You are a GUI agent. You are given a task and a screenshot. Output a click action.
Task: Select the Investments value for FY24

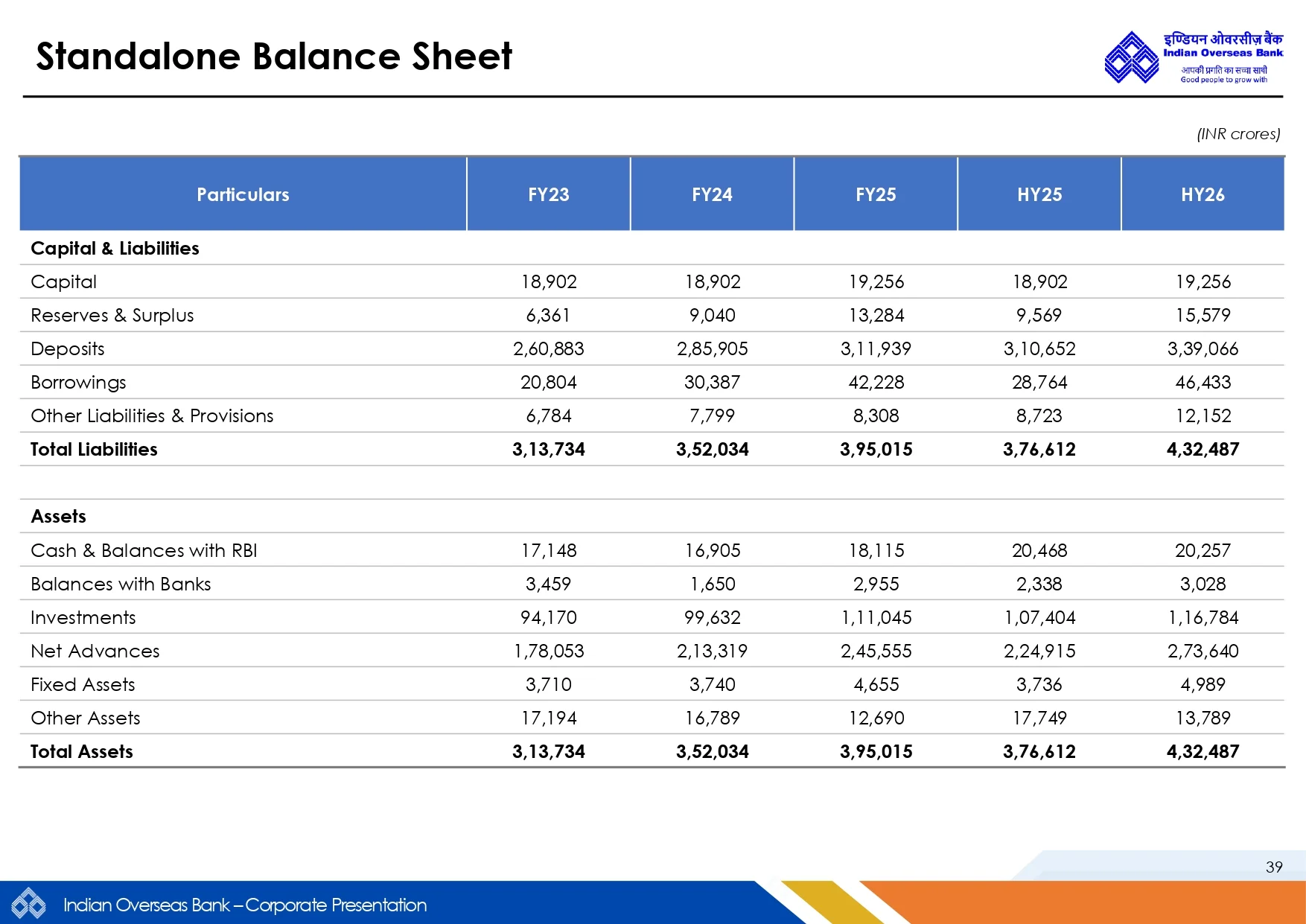point(712,617)
